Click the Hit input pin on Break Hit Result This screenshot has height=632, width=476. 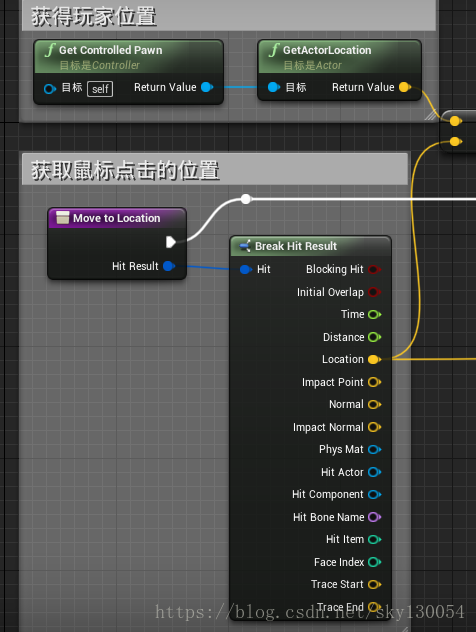[x=245, y=269]
